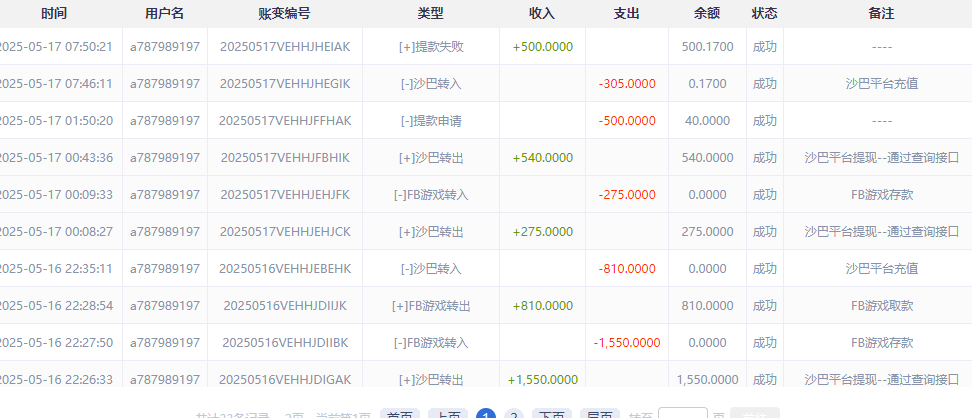This screenshot has width=972, height=418.
Task: Select current page 1 indicator
Action: click(486, 414)
